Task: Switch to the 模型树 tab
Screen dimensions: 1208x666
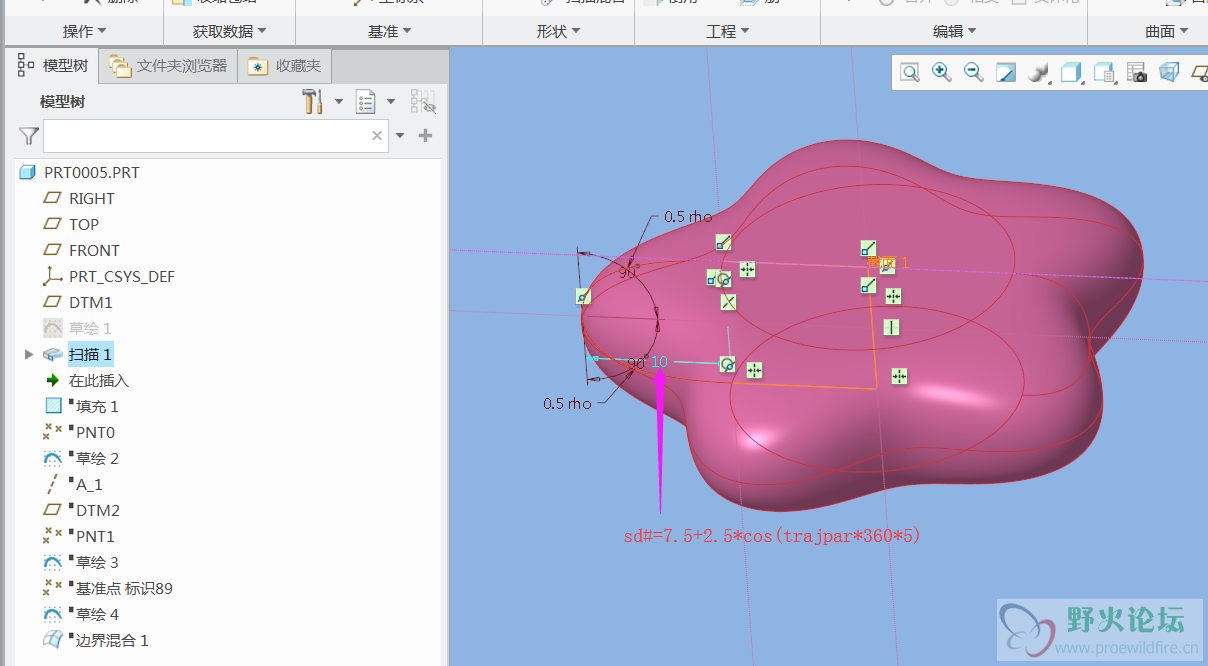Action: (53, 66)
